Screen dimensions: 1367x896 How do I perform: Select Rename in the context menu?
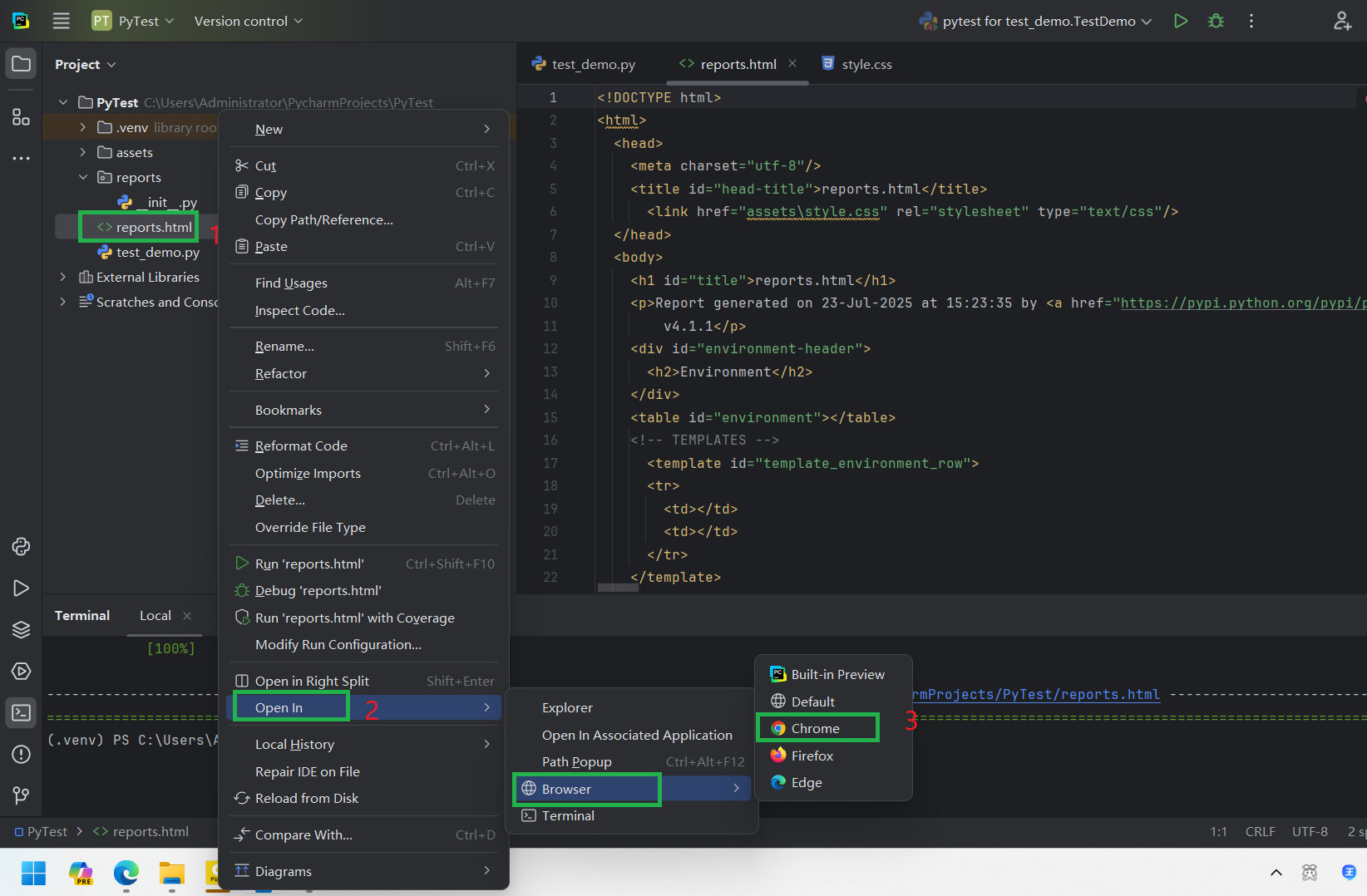click(x=363, y=346)
